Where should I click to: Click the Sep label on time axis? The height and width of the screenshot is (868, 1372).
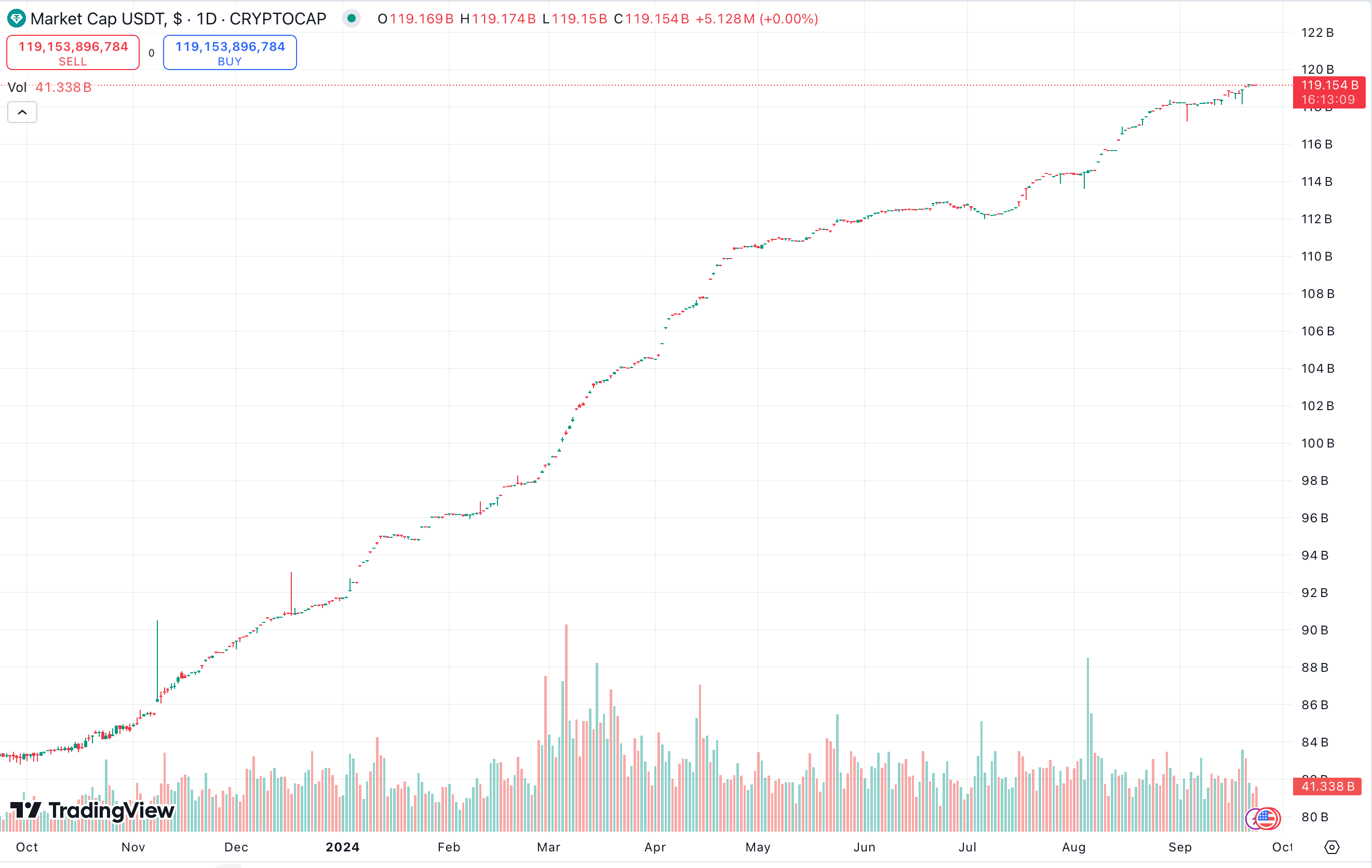point(1180,847)
